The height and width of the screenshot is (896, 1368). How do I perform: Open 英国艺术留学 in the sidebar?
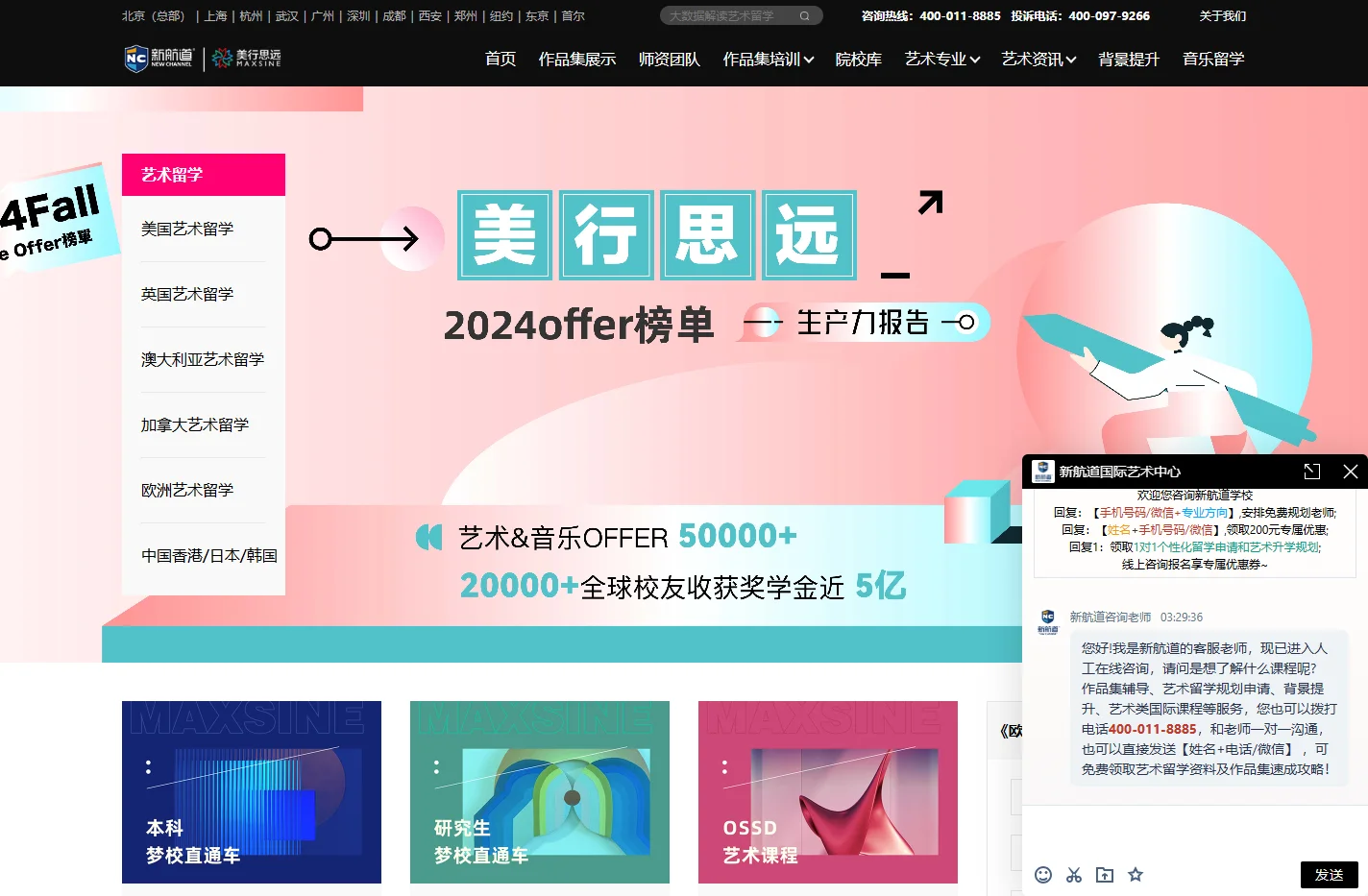(187, 294)
